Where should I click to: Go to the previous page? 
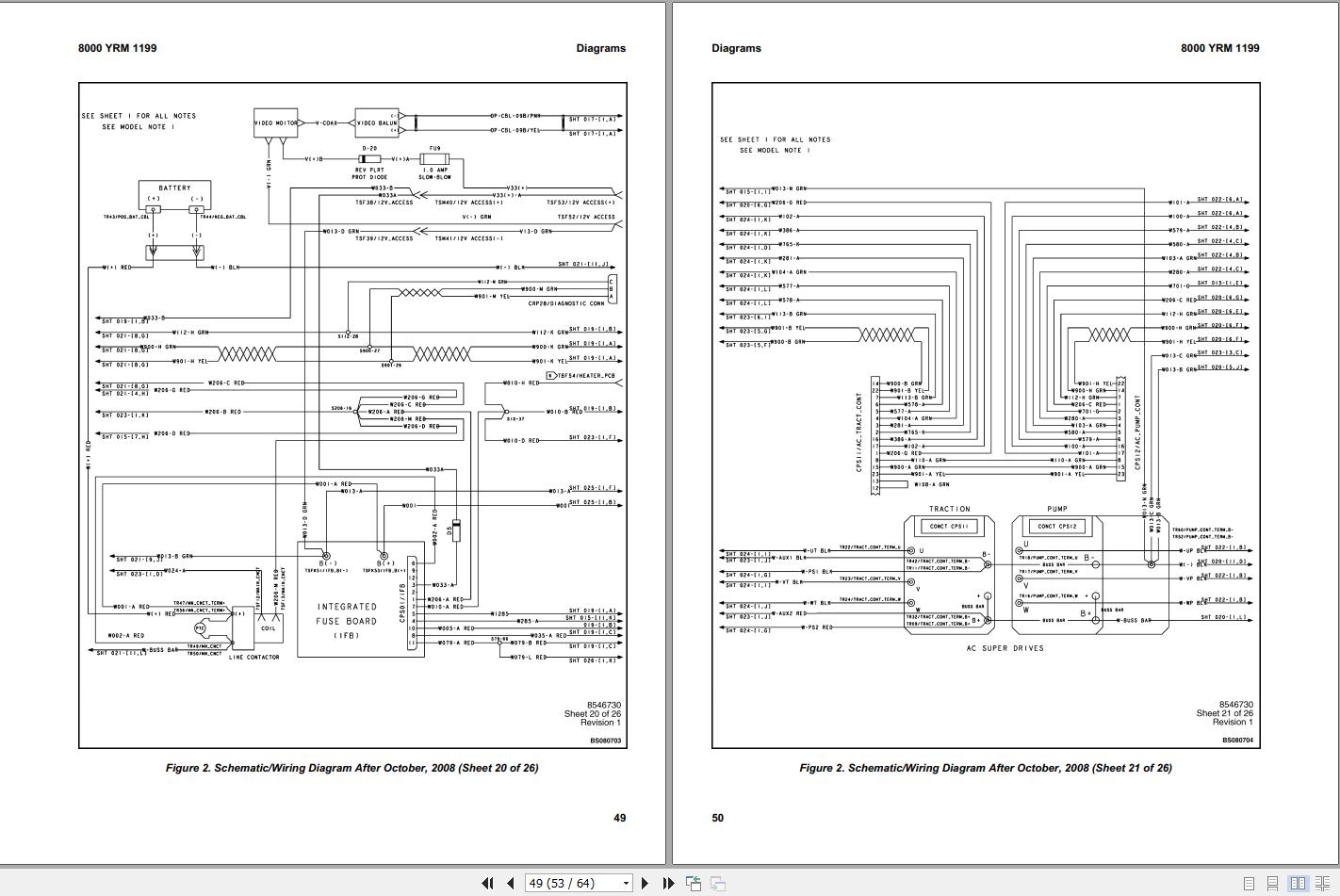[511, 883]
